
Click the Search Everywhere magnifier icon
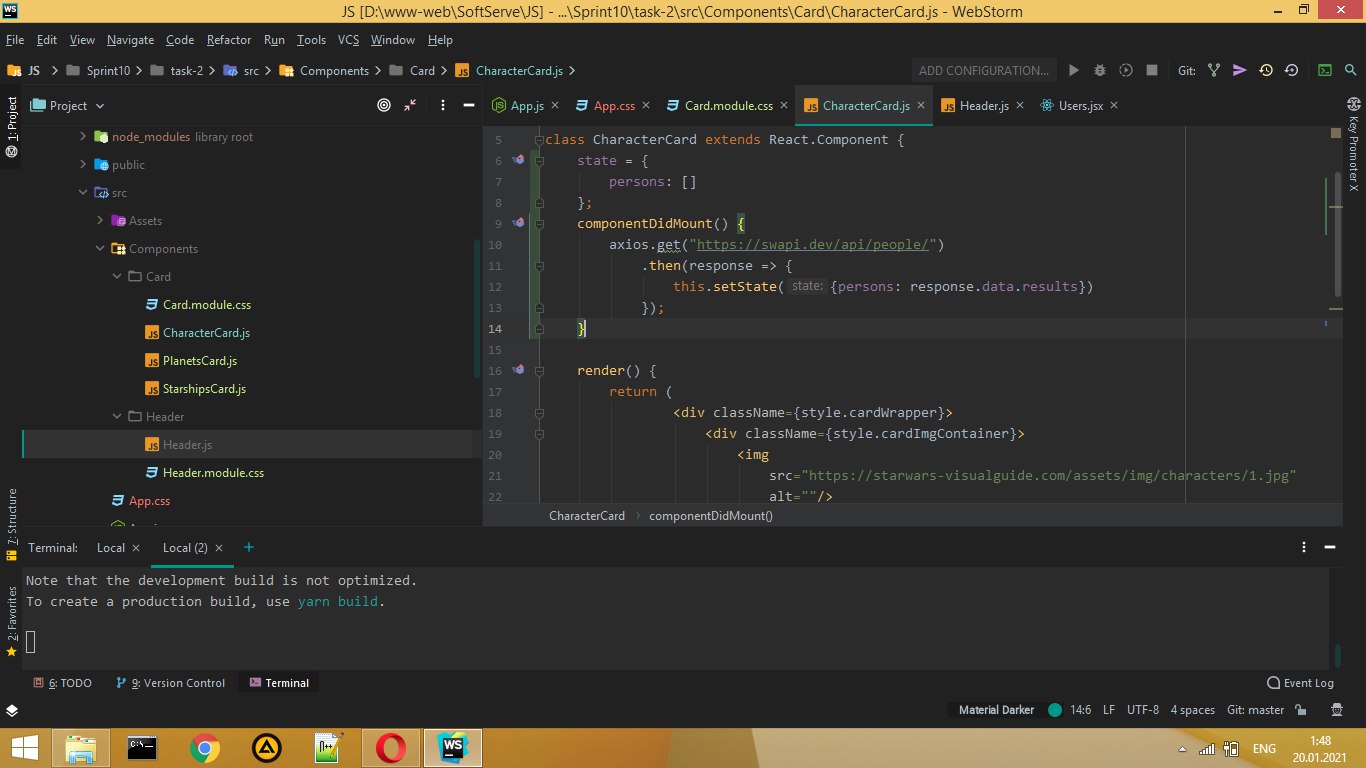click(1349, 71)
